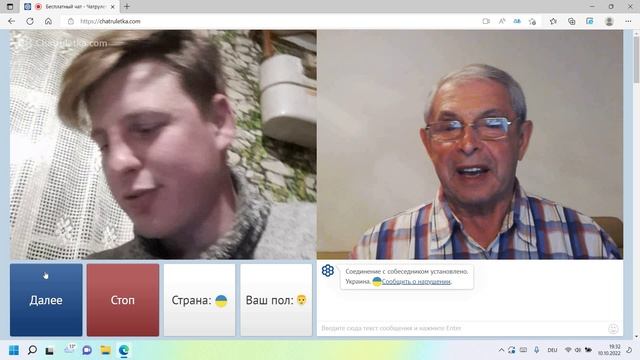Viewport: 640px width, 360px height.
Task: Click Microsoft Edge on taskbar
Action: (x=124, y=350)
